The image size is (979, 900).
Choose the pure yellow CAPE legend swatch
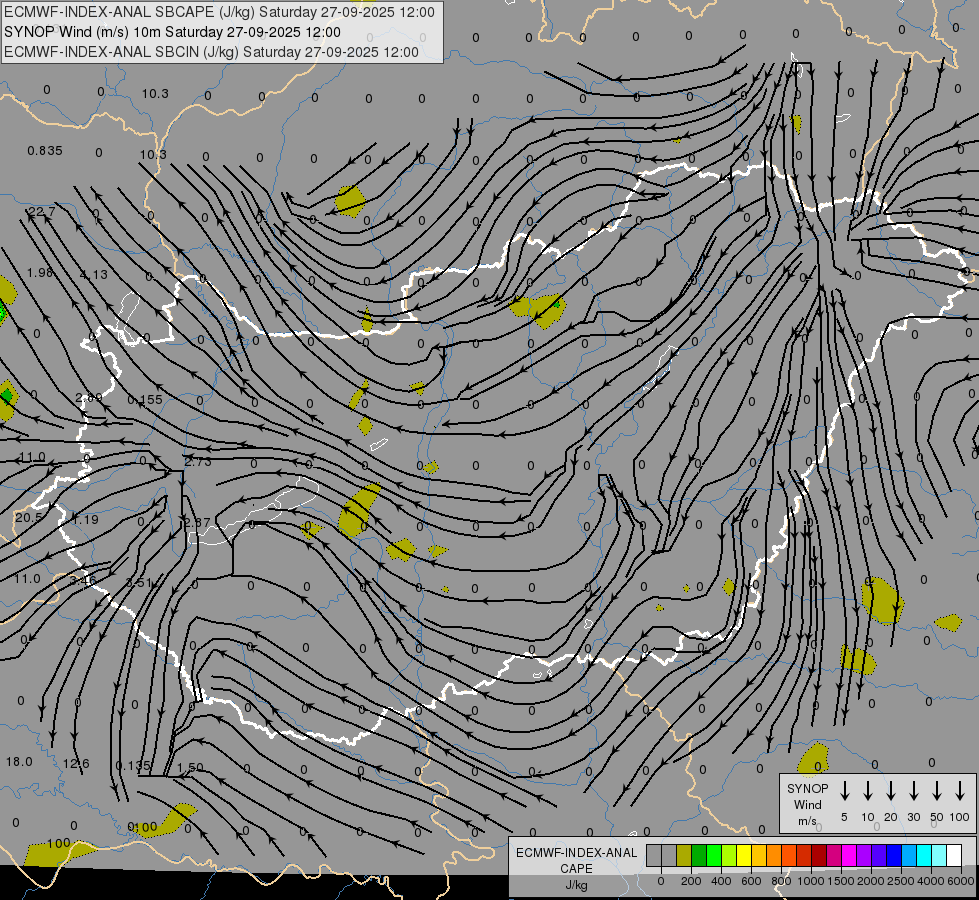[x=744, y=855]
